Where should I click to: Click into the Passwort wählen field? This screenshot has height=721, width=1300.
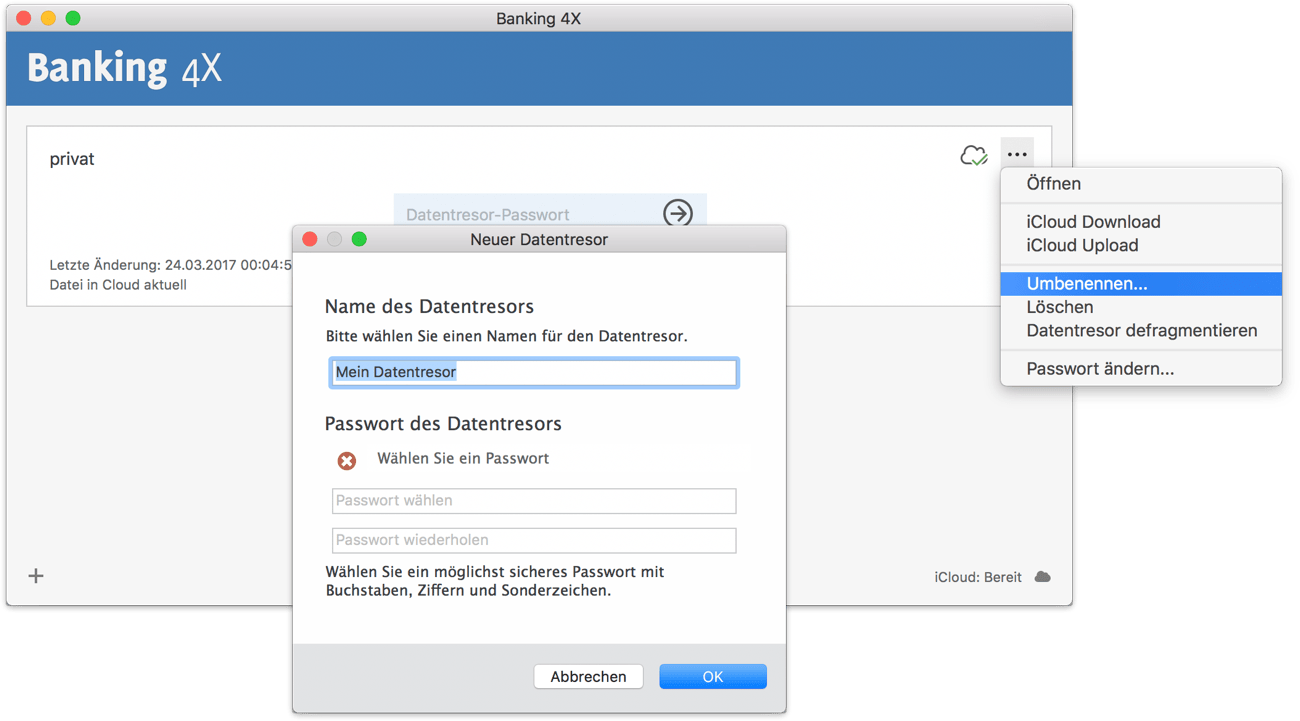(534, 500)
